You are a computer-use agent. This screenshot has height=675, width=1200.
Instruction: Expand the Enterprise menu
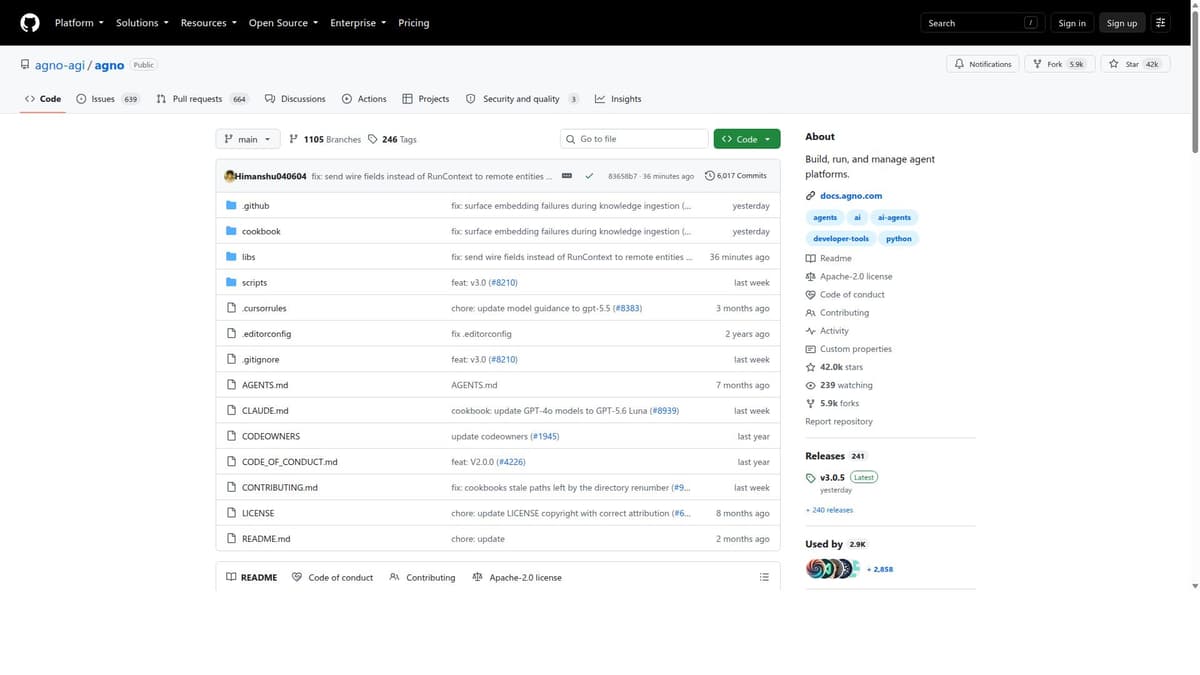pos(358,23)
